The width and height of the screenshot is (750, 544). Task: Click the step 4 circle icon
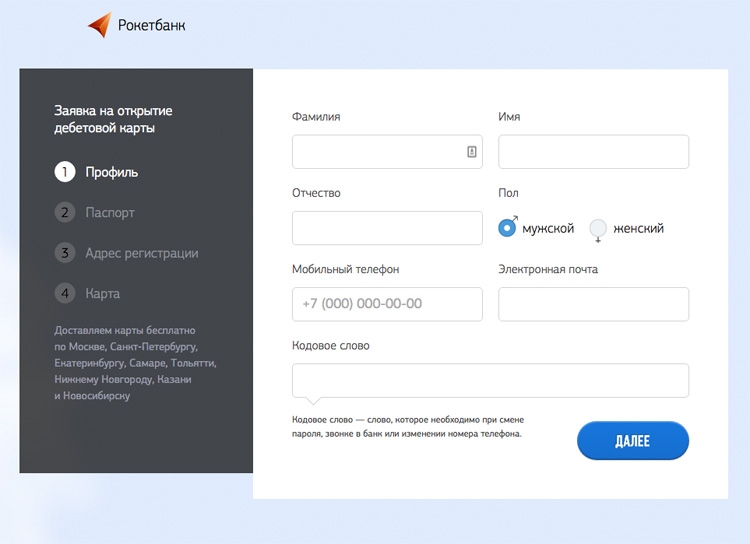coord(65,293)
